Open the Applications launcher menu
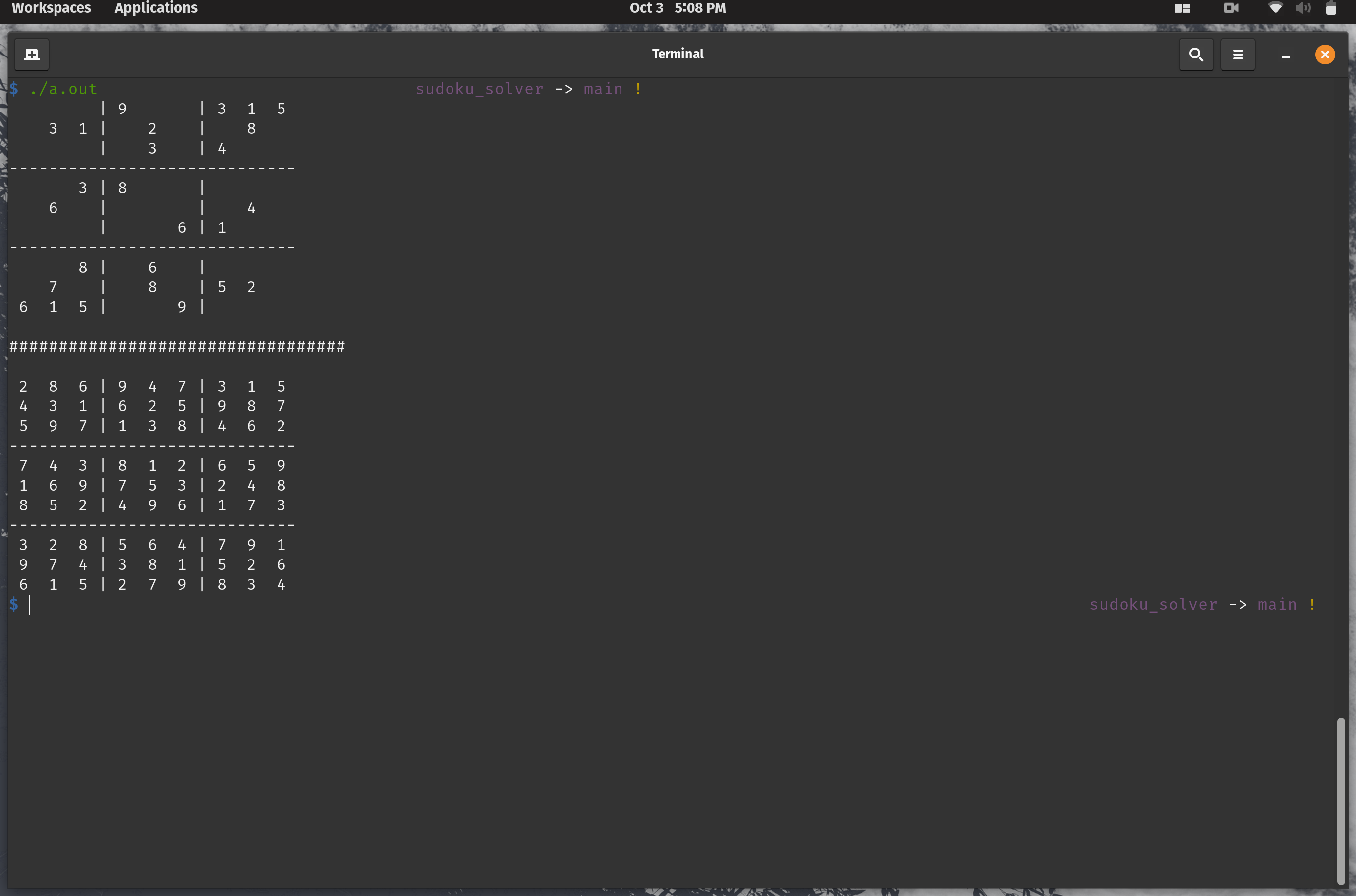 point(156,8)
